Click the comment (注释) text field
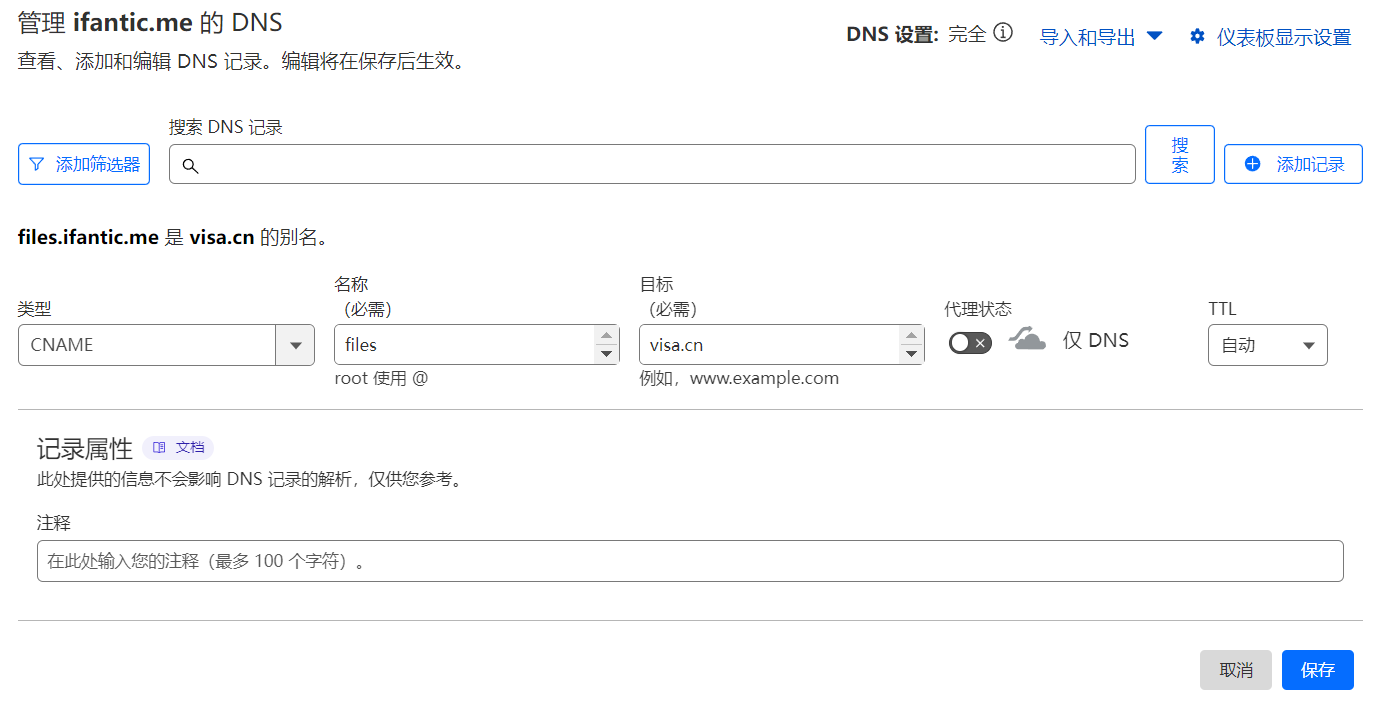 [x=689, y=561]
